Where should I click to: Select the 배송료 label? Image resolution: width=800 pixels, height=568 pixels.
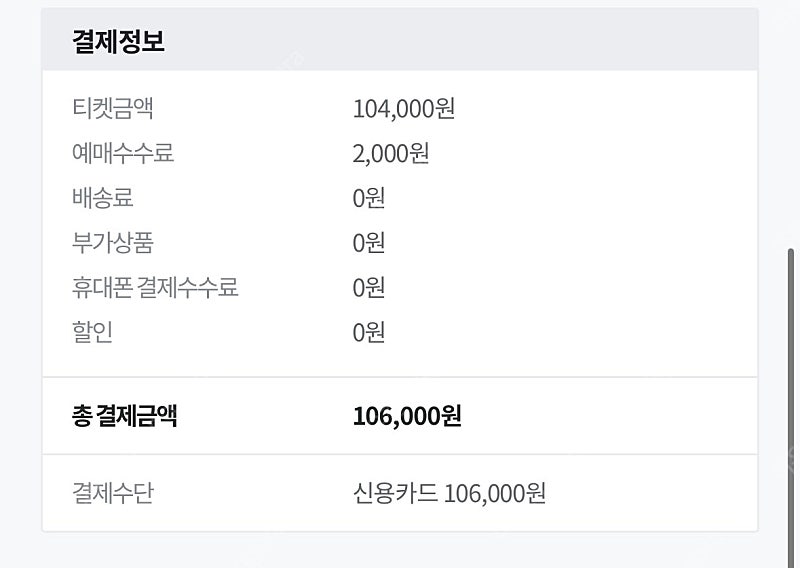coord(103,198)
